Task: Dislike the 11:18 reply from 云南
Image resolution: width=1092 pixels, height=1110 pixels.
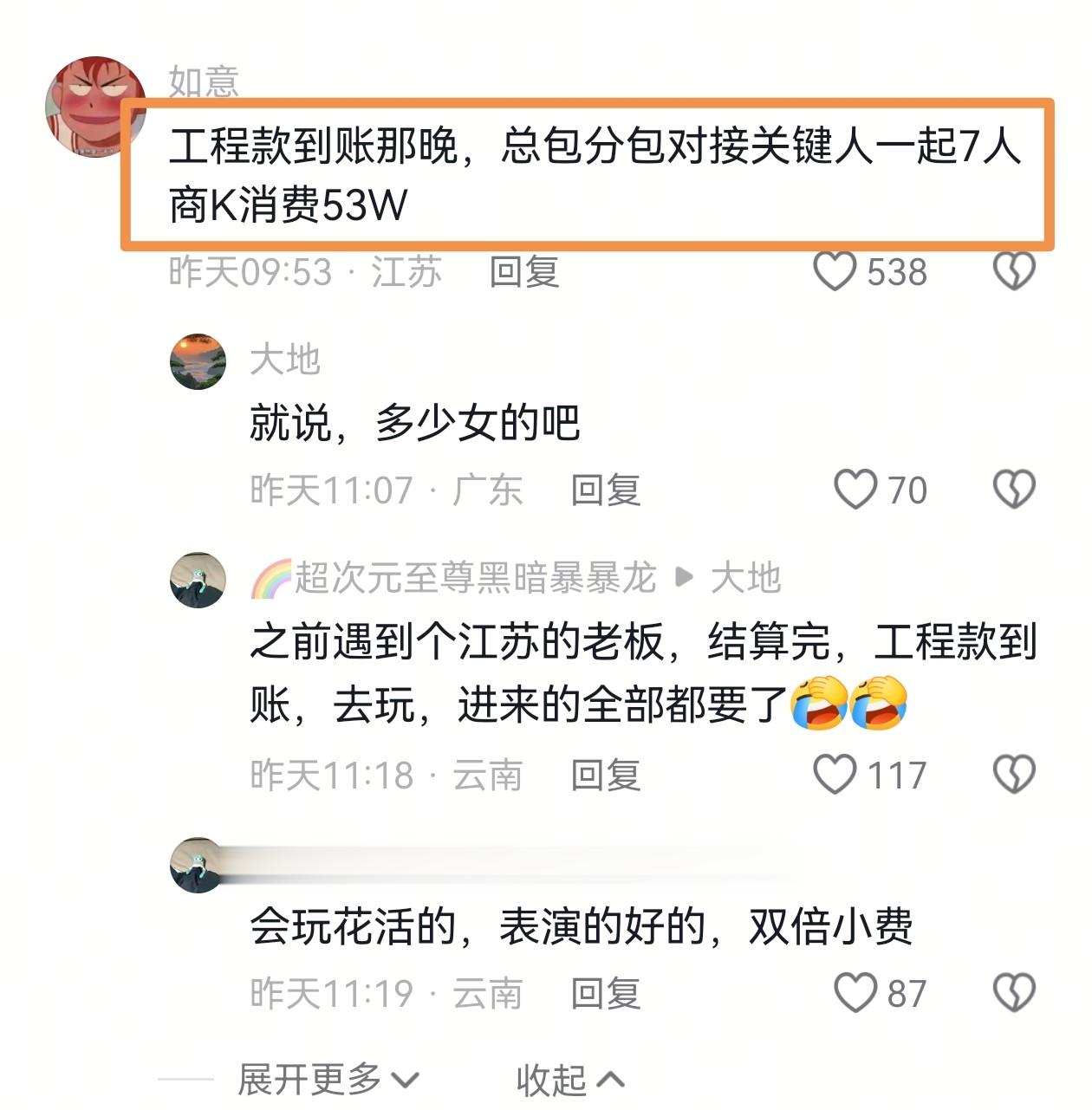Action: [x=1014, y=774]
